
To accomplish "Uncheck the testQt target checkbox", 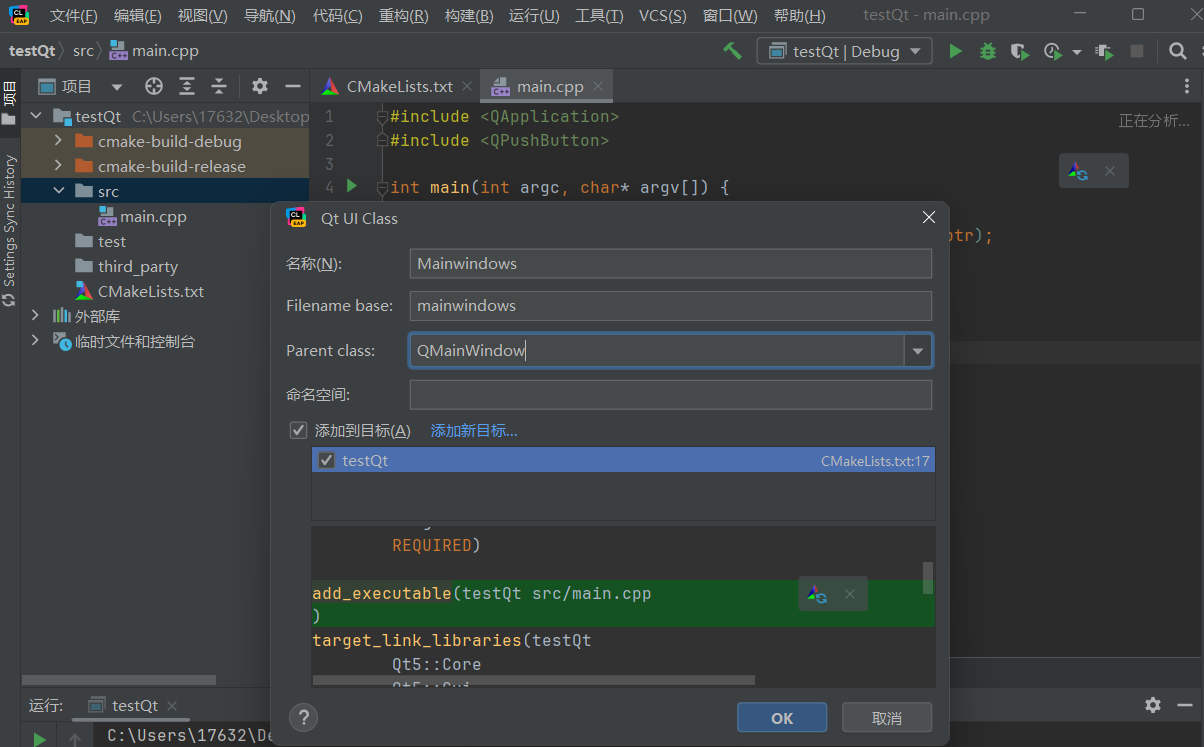I will tap(326, 461).
